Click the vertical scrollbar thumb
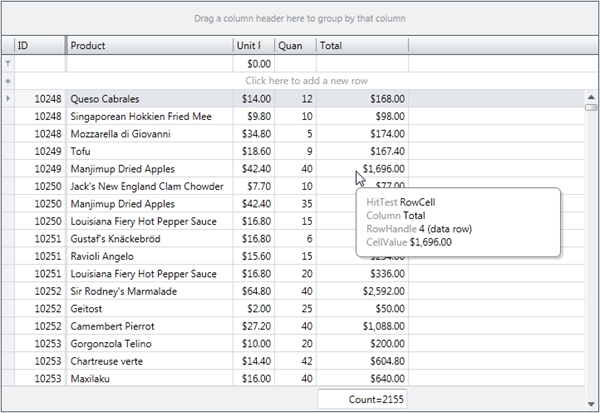The image size is (600, 413). tap(591, 108)
